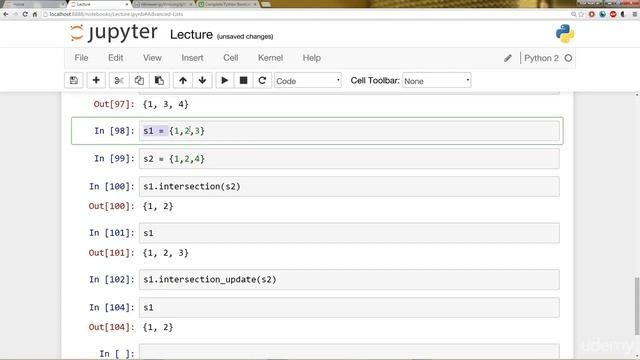Image resolution: width=640 pixels, height=360 pixels.
Task: Bookmark page with star icon
Action: coord(581,14)
